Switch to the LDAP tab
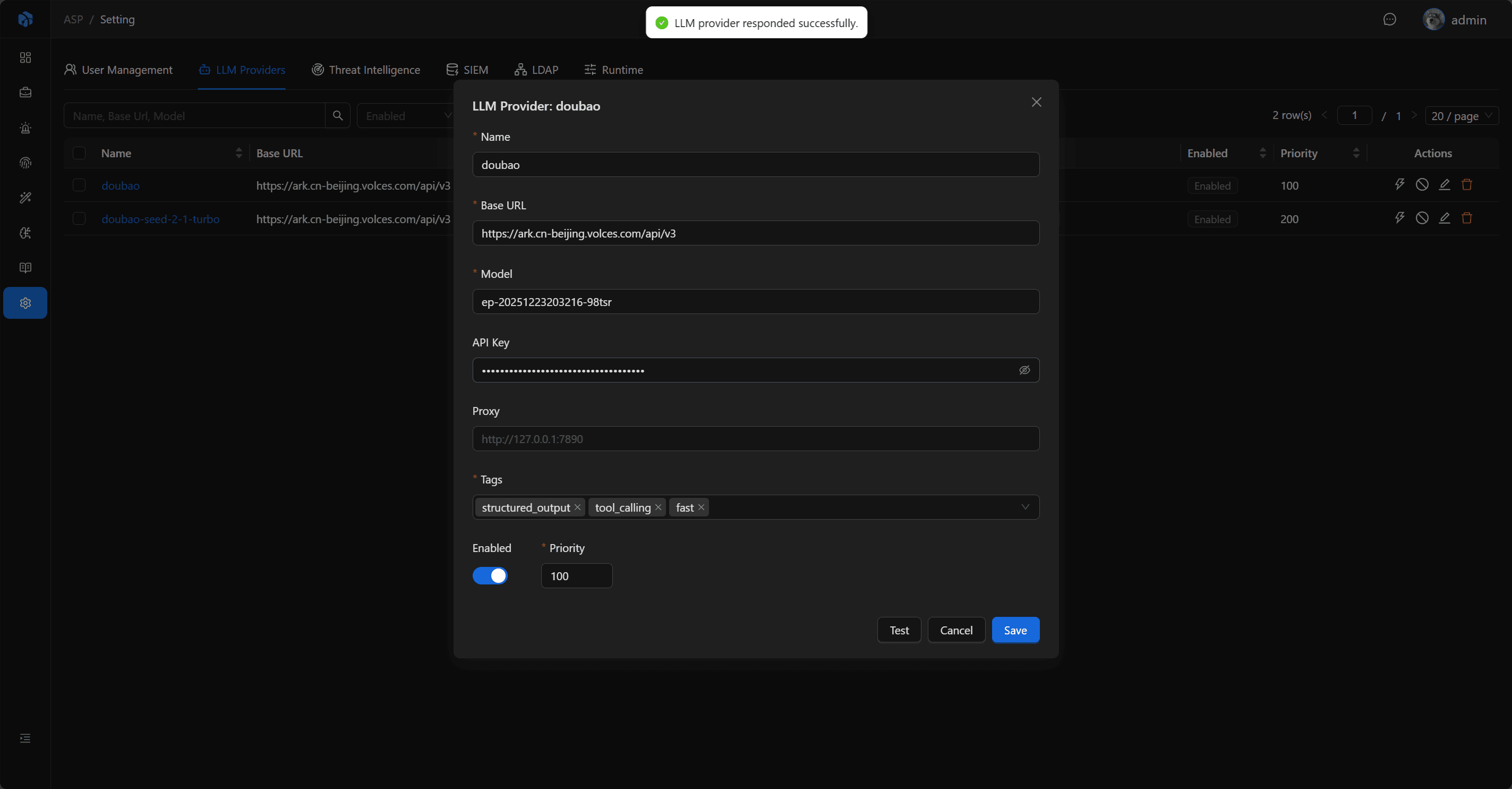This screenshot has height=789, width=1512. [x=536, y=69]
